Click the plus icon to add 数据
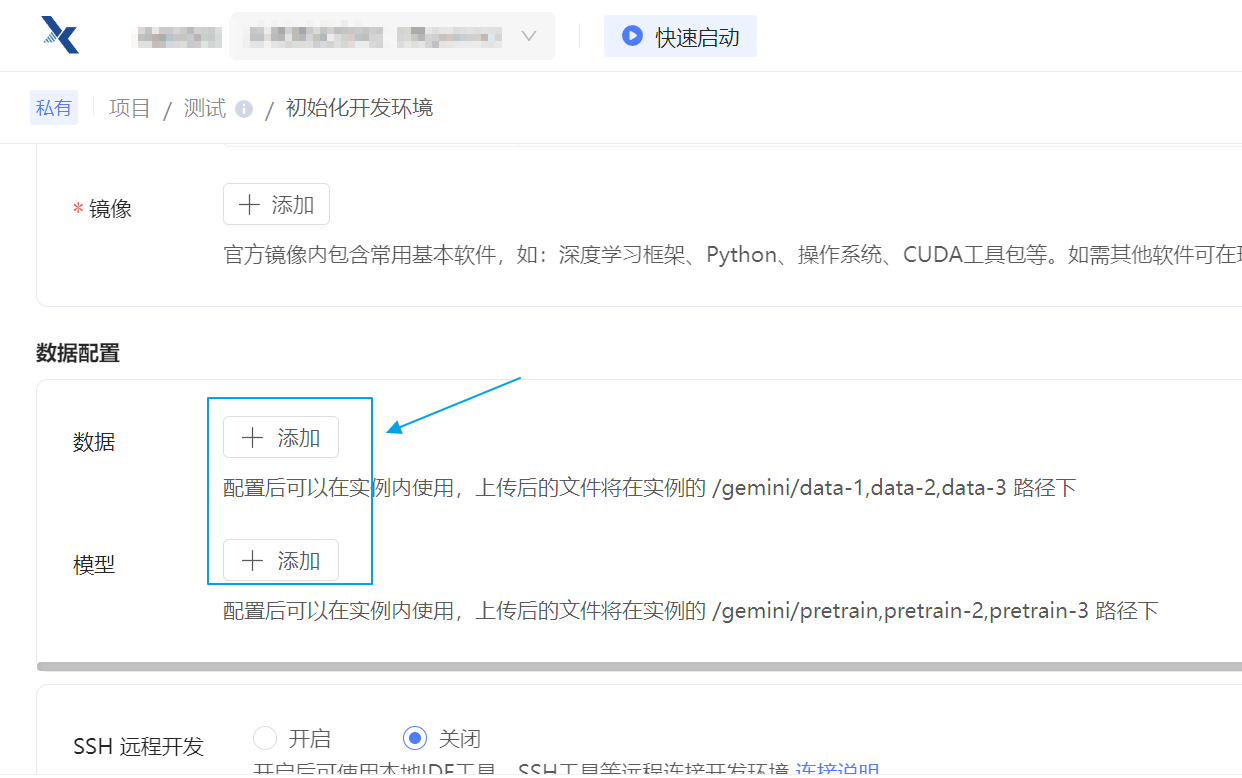 click(x=253, y=438)
